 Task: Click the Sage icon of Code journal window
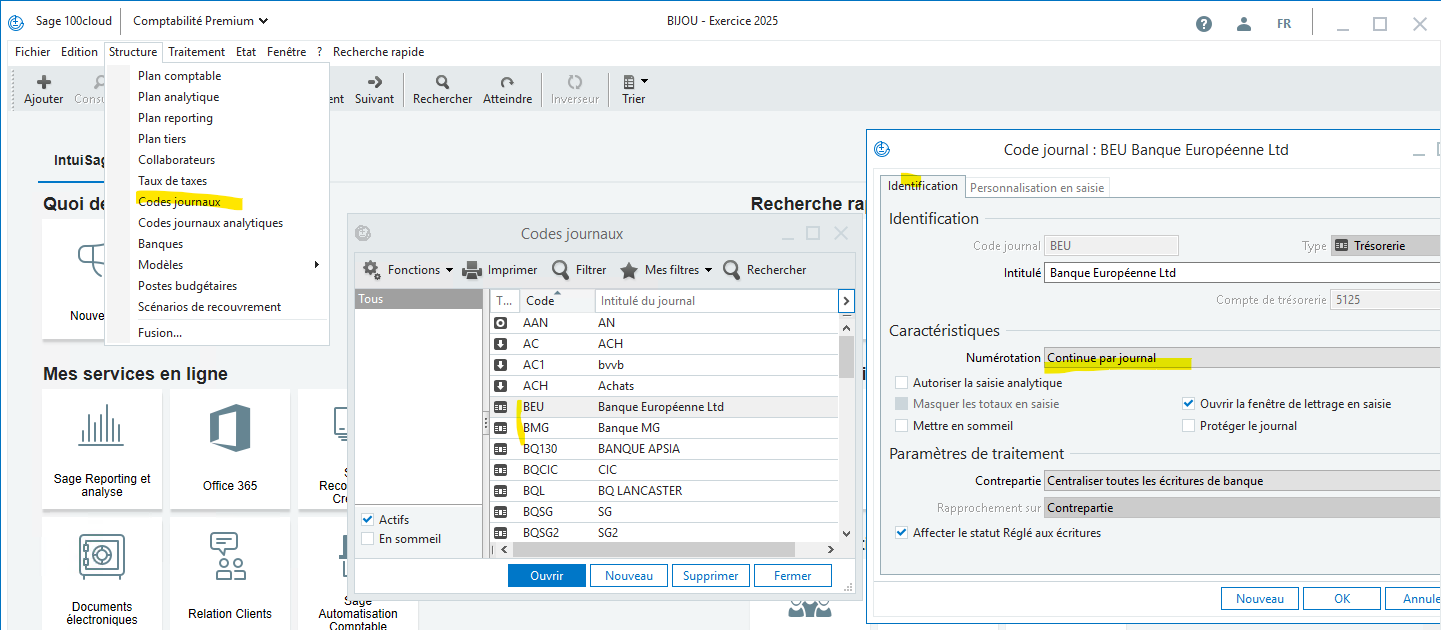point(882,150)
